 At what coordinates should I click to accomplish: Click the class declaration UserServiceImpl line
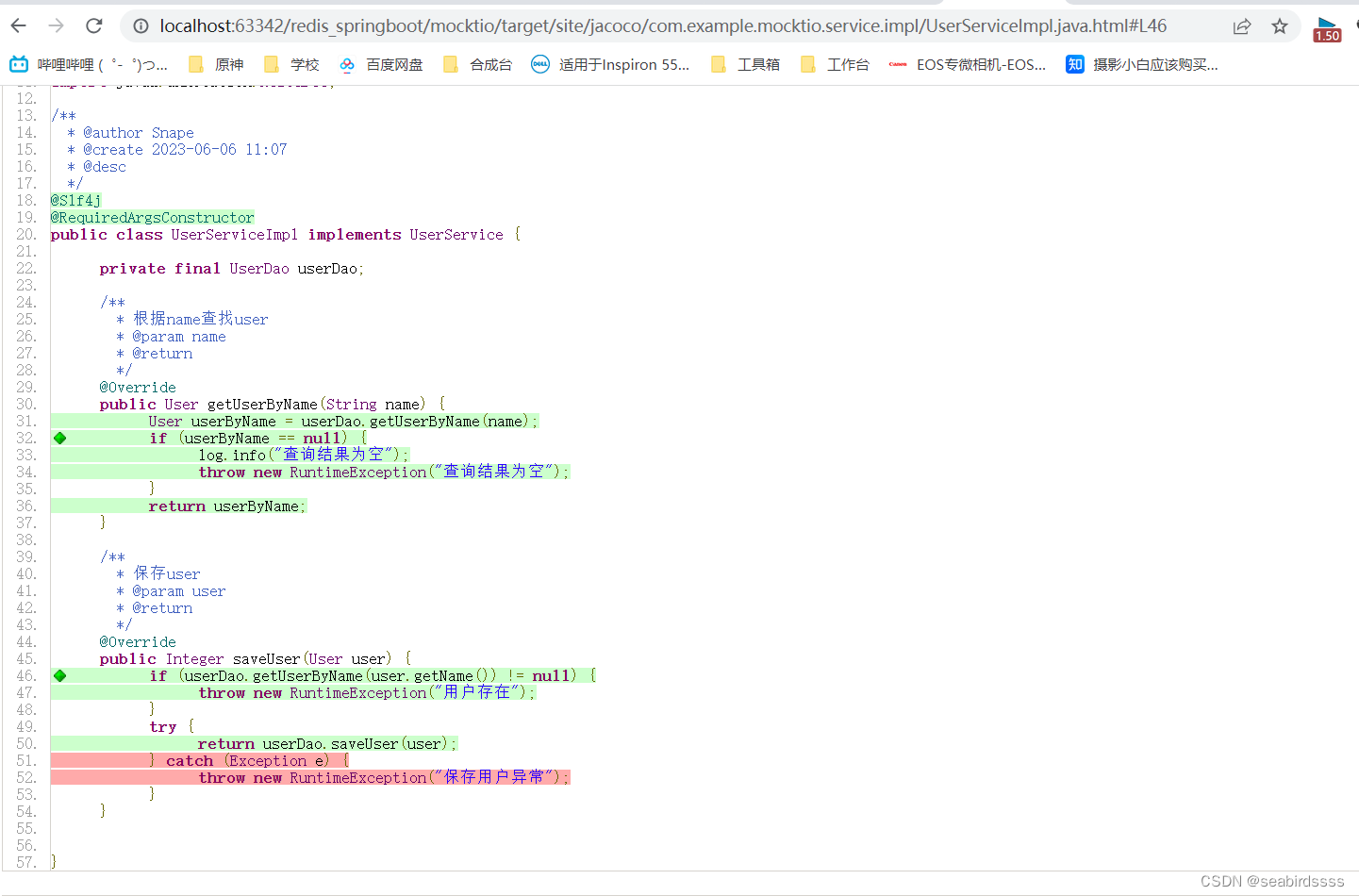coord(286,234)
